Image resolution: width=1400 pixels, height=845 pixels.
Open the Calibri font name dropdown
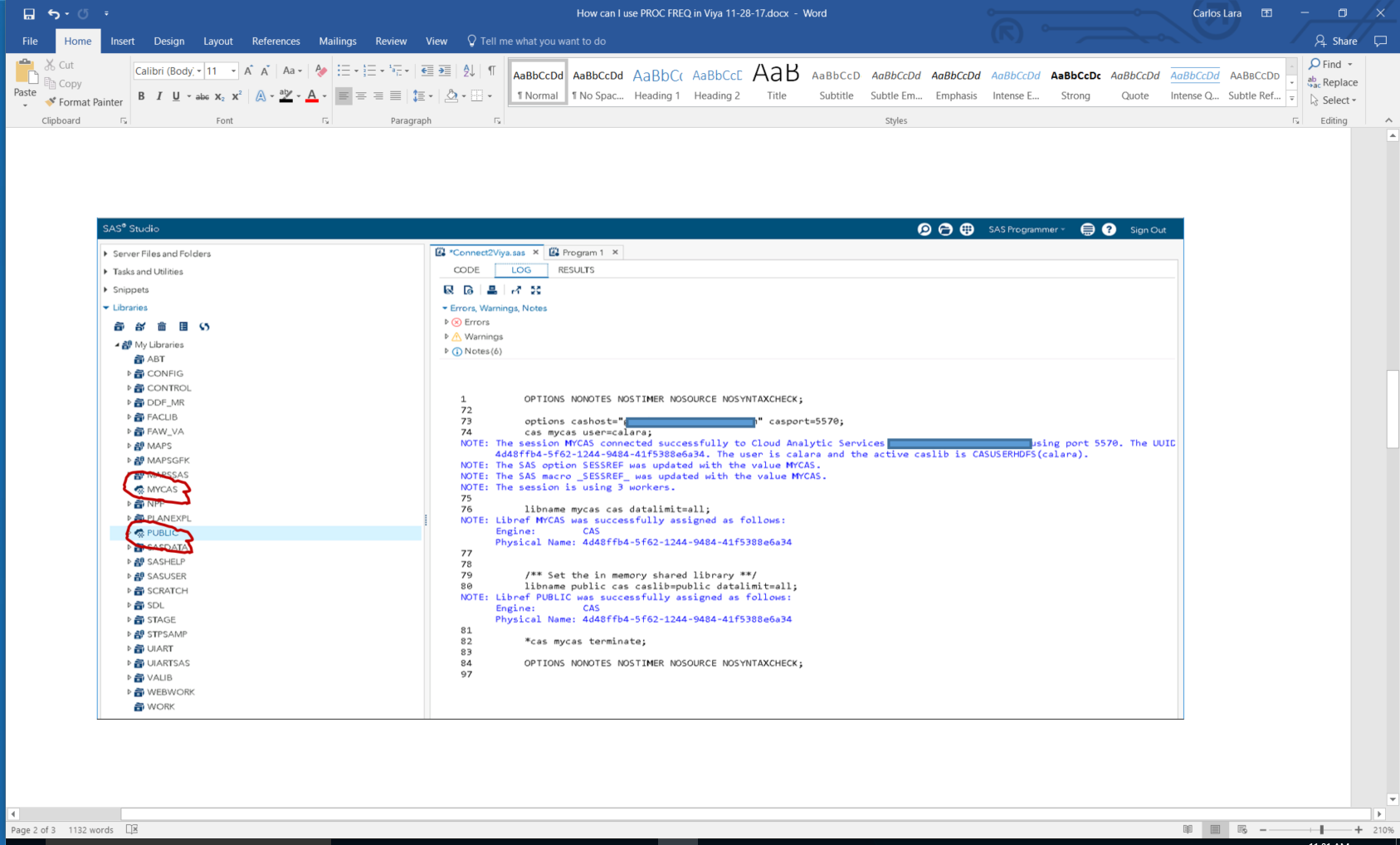point(199,71)
